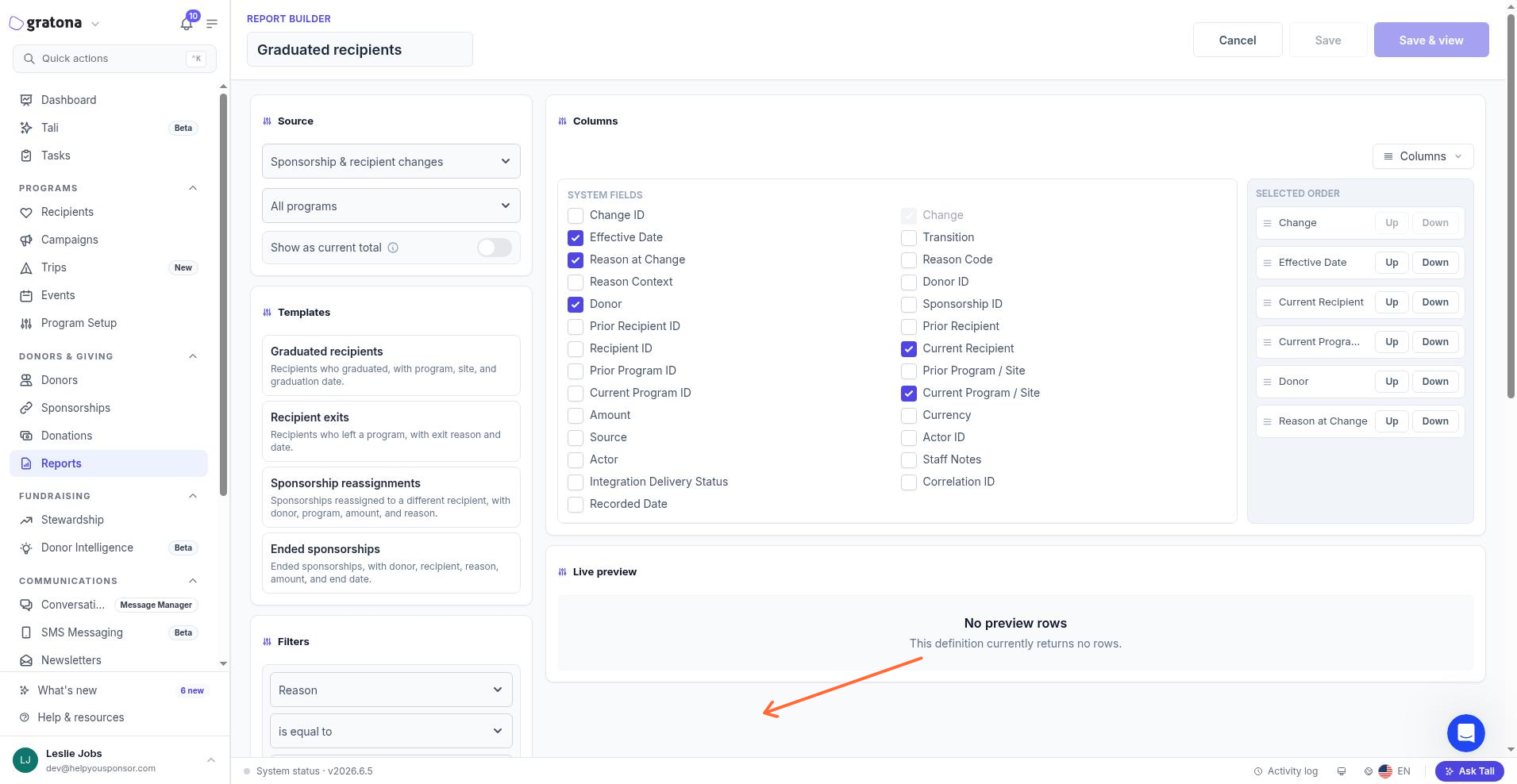The height and width of the screenshot is (784, 1517).
Task: Click the Dashboard sidebar icon
Action: (x=26, y=100)
